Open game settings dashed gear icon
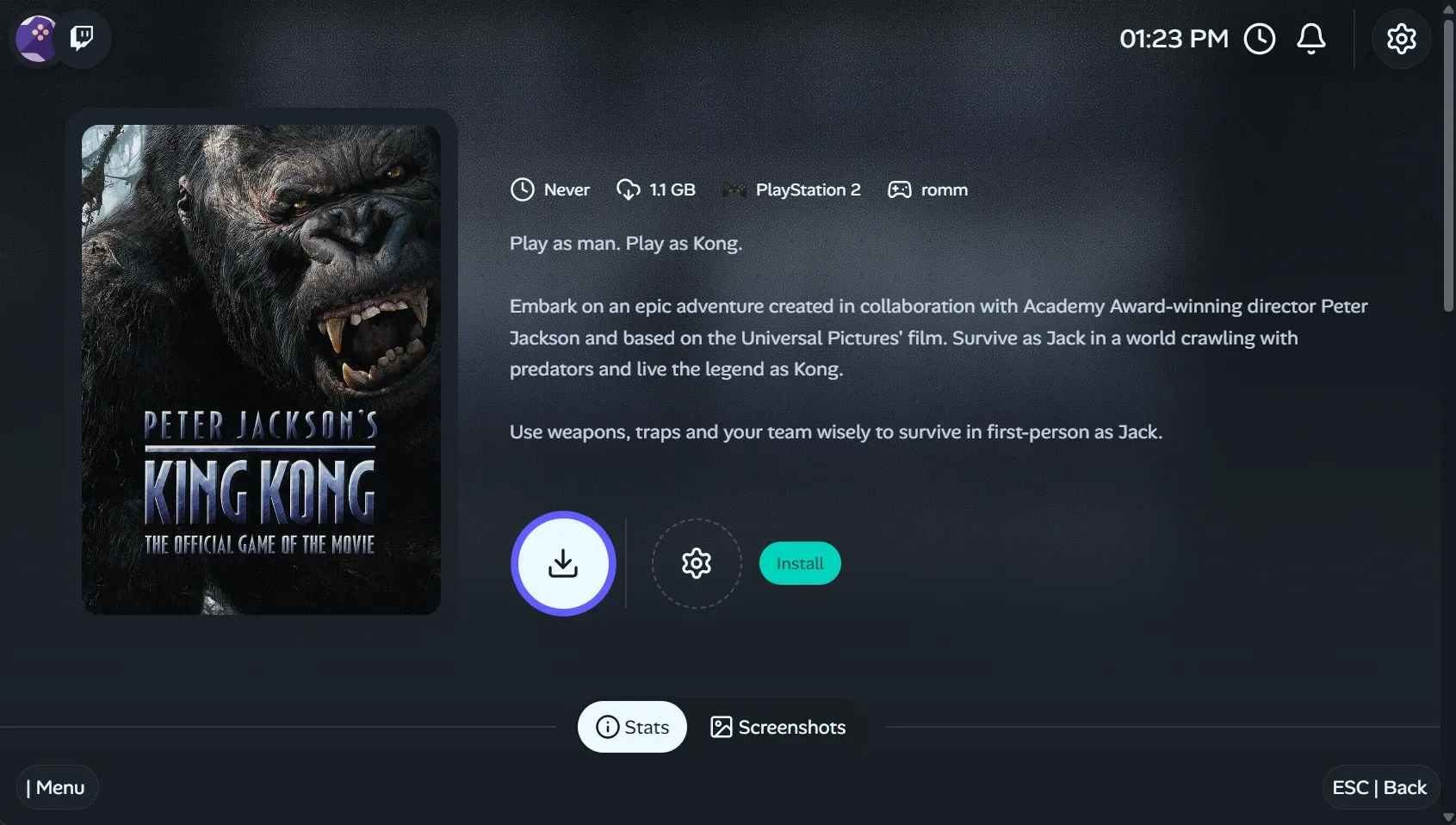 point(697,563)
